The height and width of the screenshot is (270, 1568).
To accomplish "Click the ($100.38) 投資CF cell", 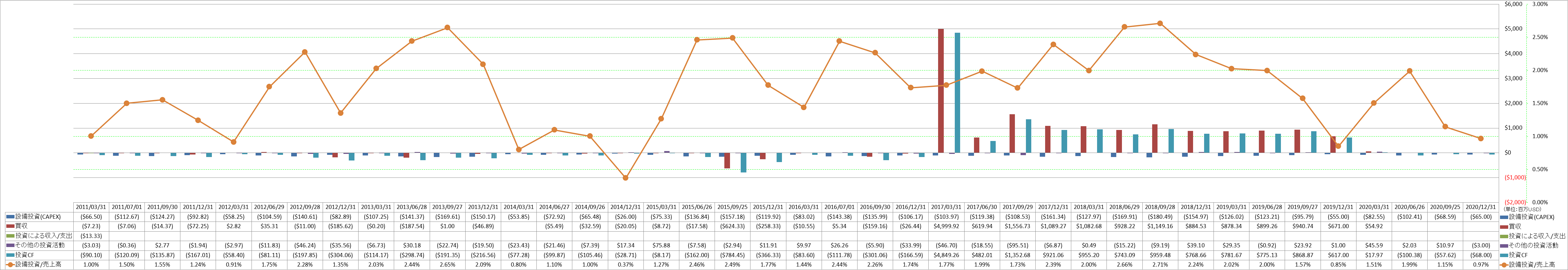I will coord(1409,256).
